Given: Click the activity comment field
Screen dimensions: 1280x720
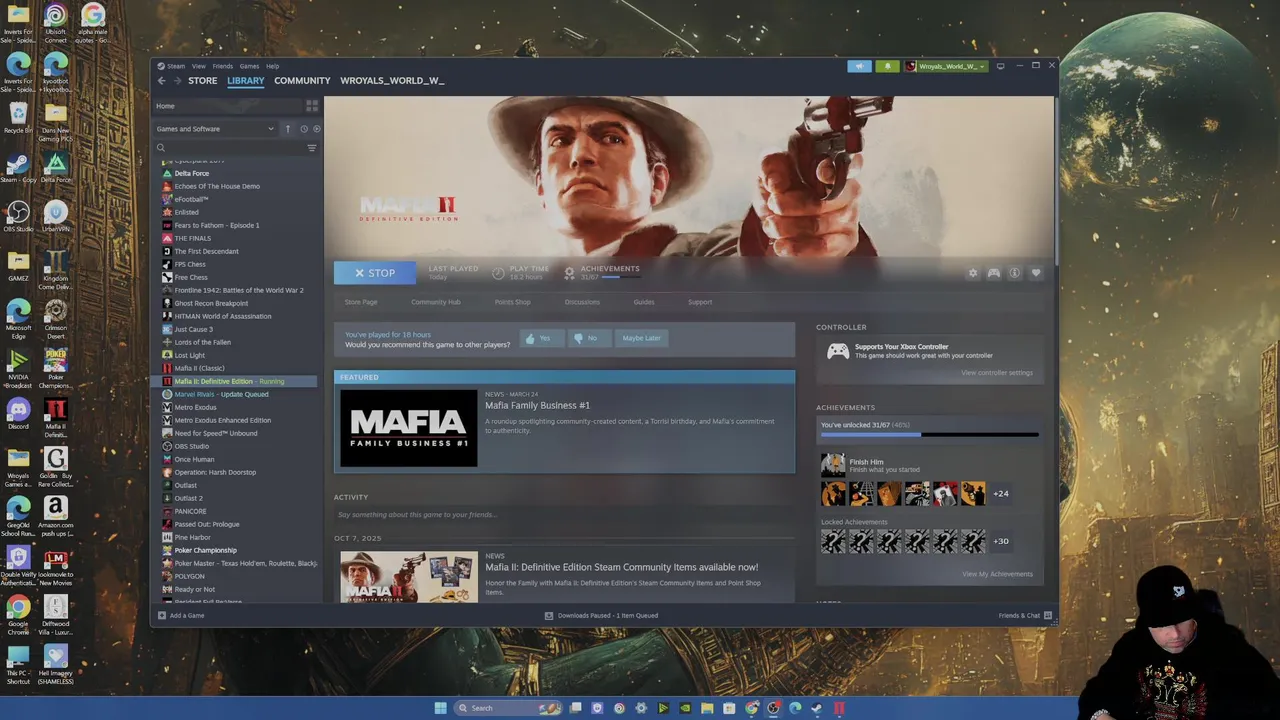Looking at the screenshot, I should (564, 515).
